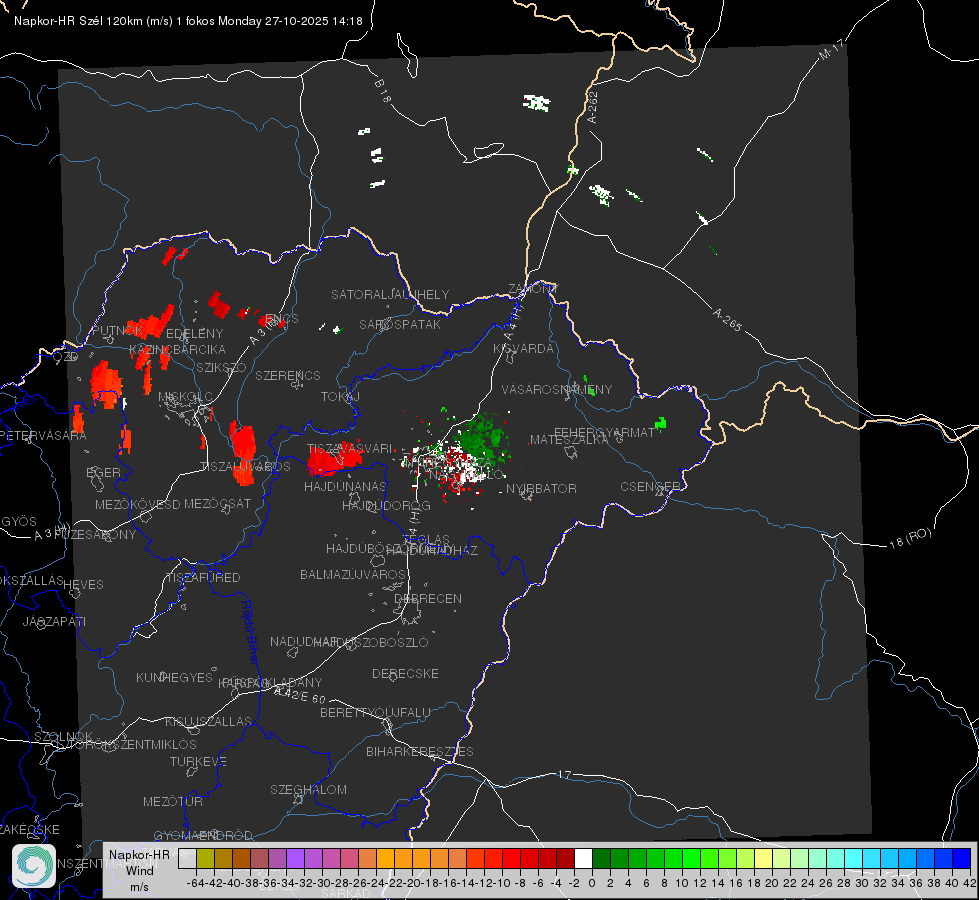Select the SZIKSZÓ label
This screenshot has height=900, width=979.
pyautogui.click(x=222, y=367)
